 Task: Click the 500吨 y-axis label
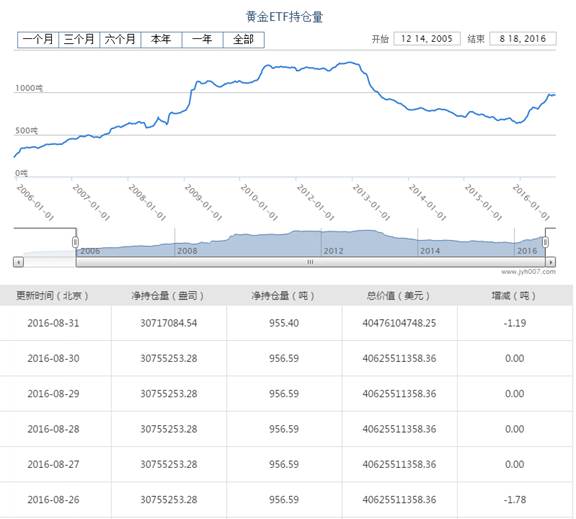point(26,131)
